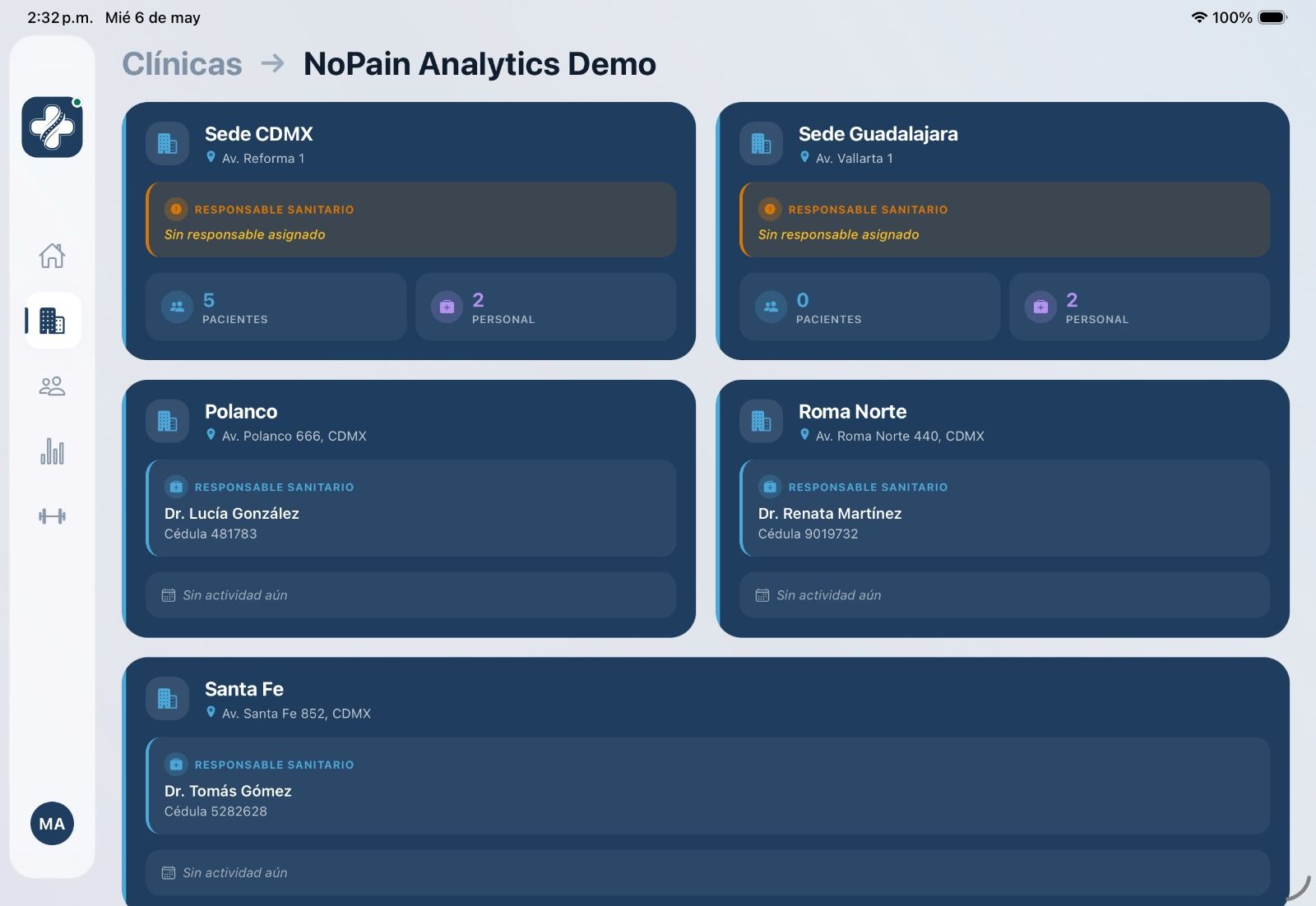Select Dr. Lucía González in Polanco
The width and height of the screenshot is (1316, 906).
[232, 514]
